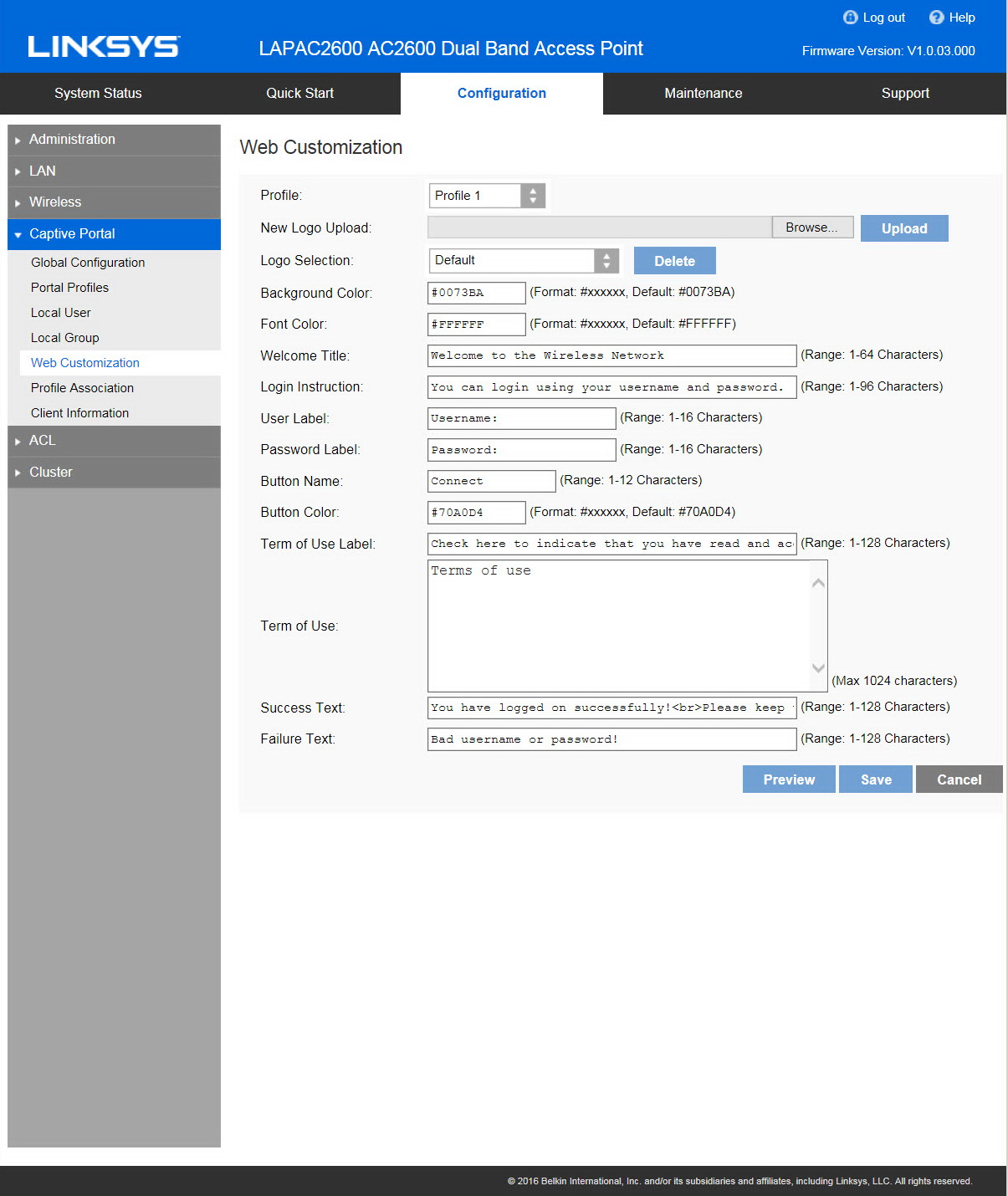Click the Term of Use Label field
The image size is (1008, 1196).
tap(612, 544)
